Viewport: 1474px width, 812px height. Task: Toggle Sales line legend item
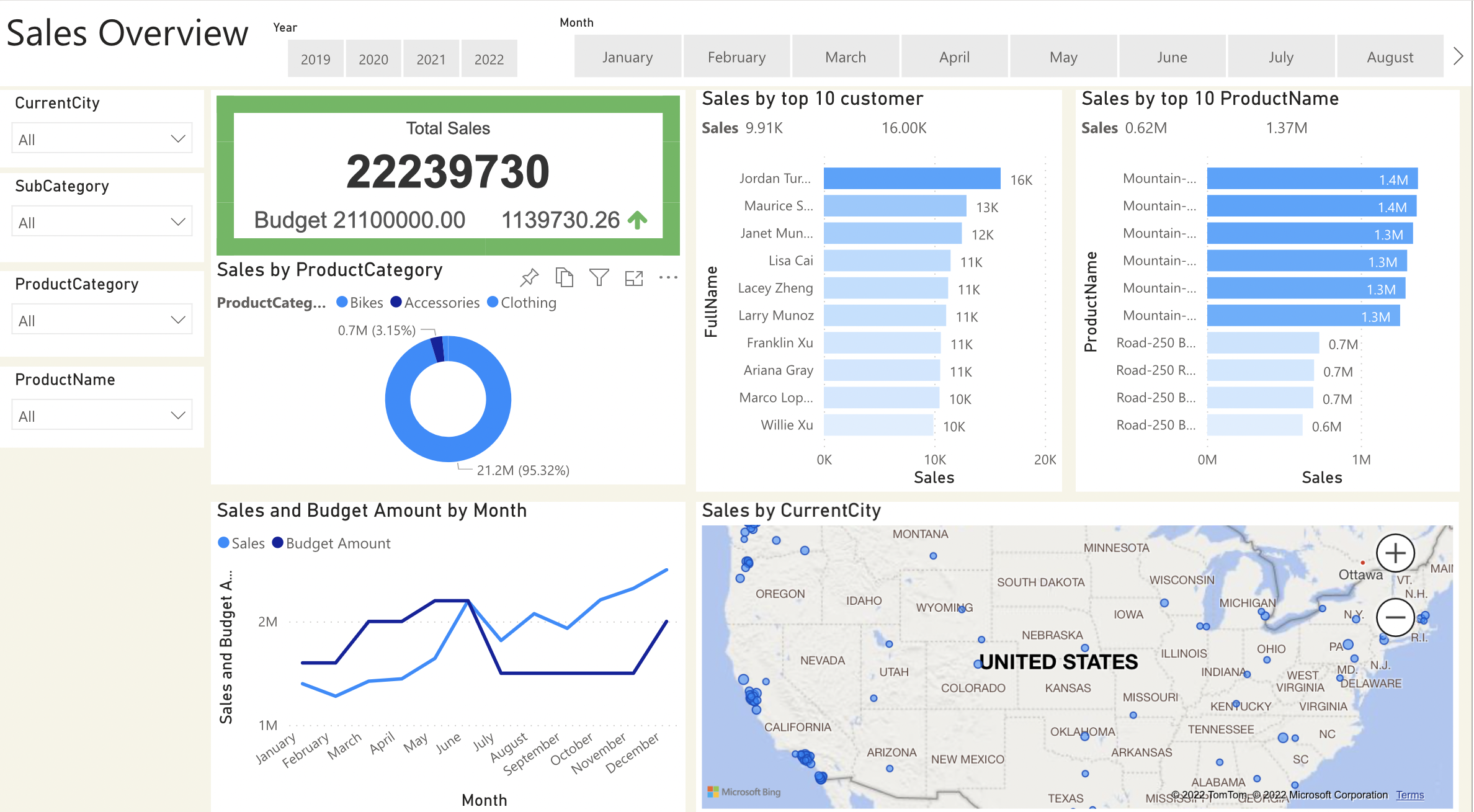(x=242, y=543)
